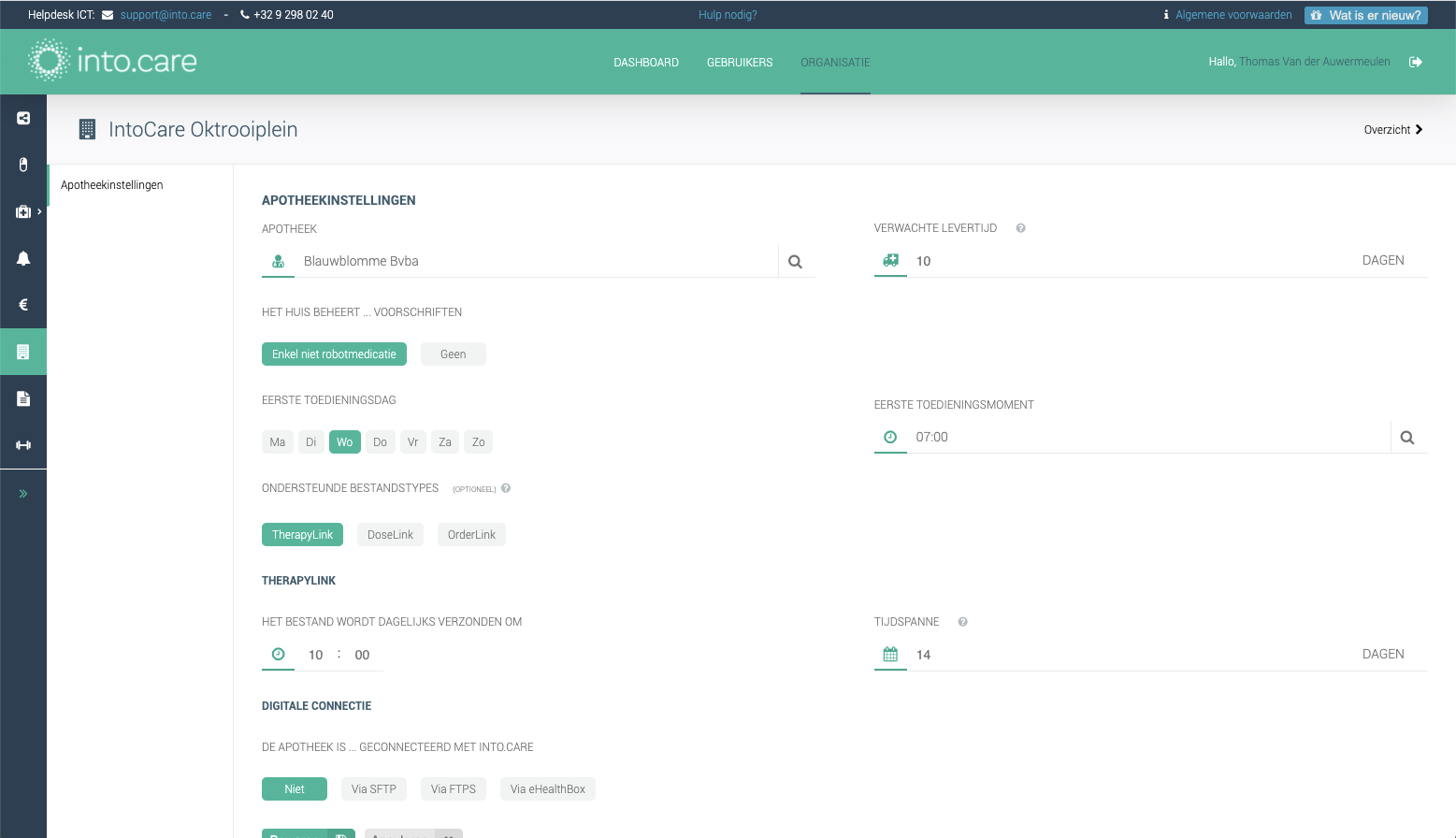Edit the Tijdspanne days field 14
Image resolution: width=1456 pixels, height=838 pixels.
tap(1132, 655)
